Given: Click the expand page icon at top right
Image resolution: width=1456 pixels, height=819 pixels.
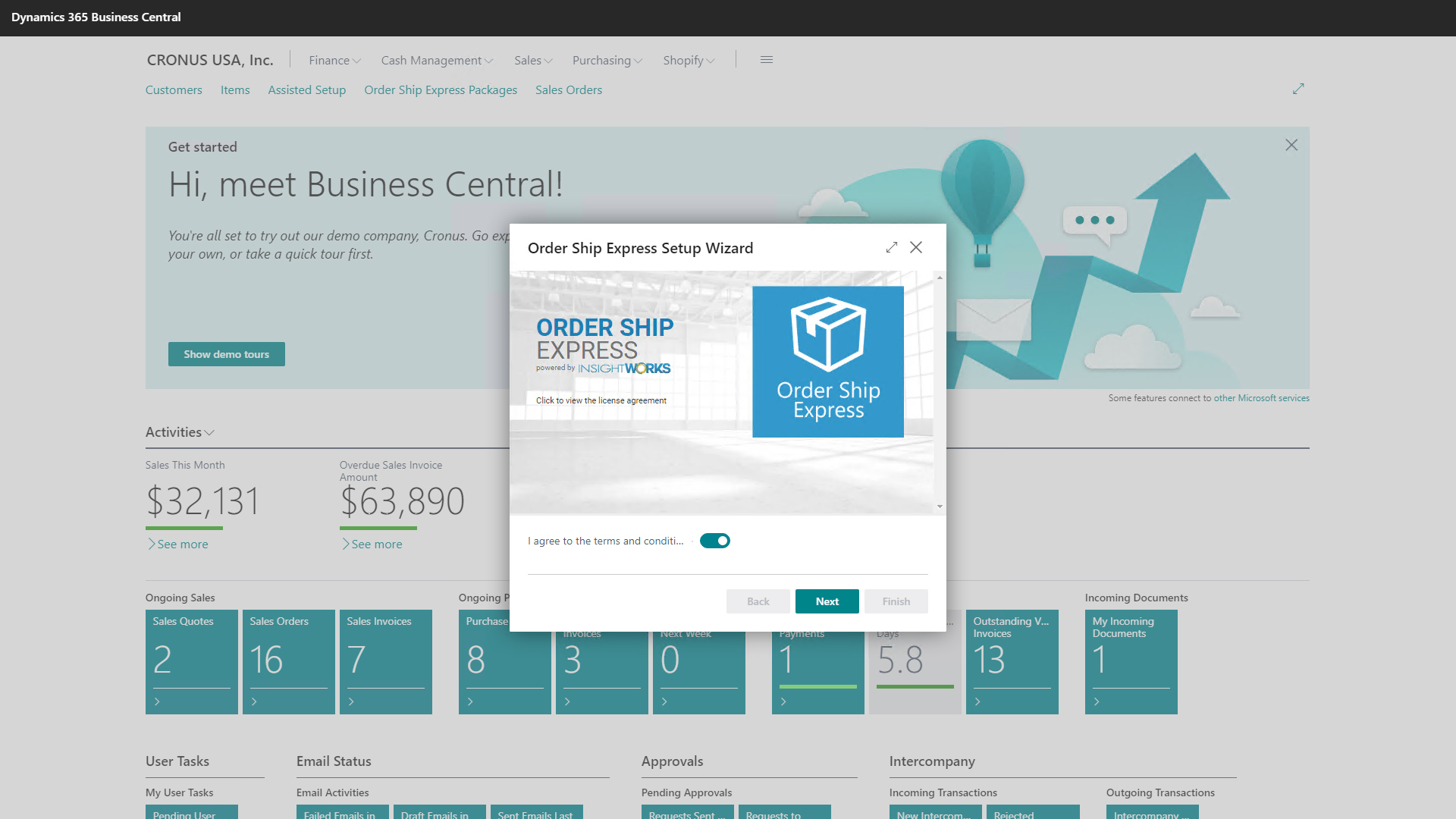Looking at the screenshot, I should tap(1298, 89).
